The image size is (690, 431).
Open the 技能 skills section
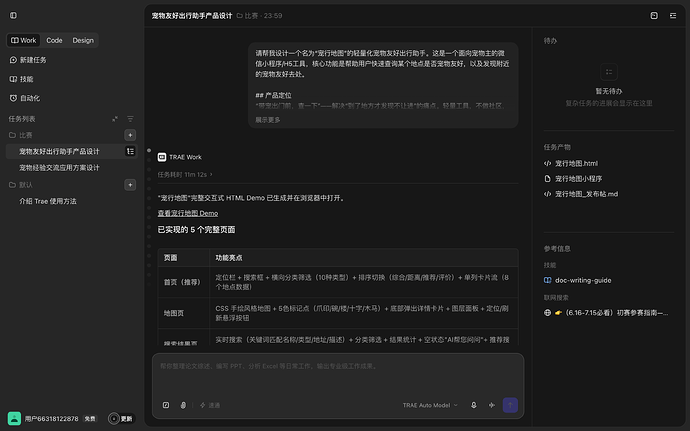pos(21,79)
